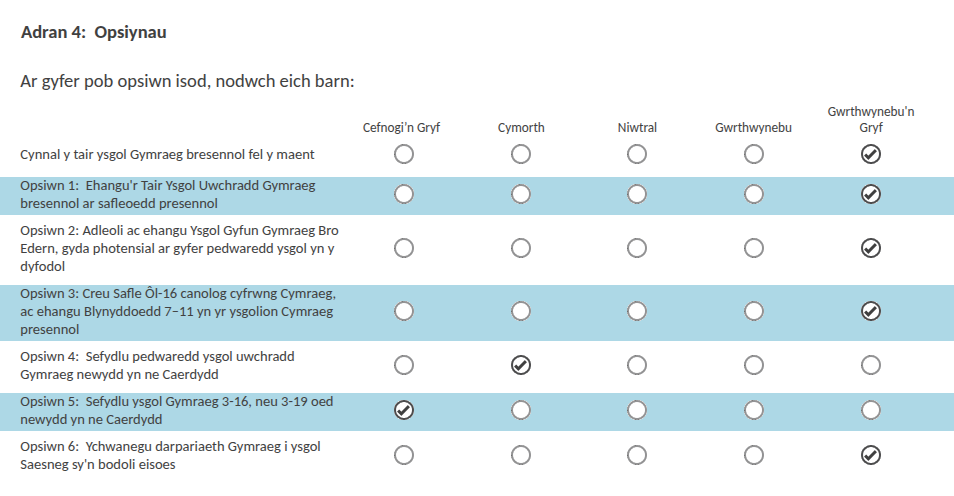The height and width of the screenshot is (496, 954).
Task: Select Niwtral for Opsiwn 2
Action: 637,247
